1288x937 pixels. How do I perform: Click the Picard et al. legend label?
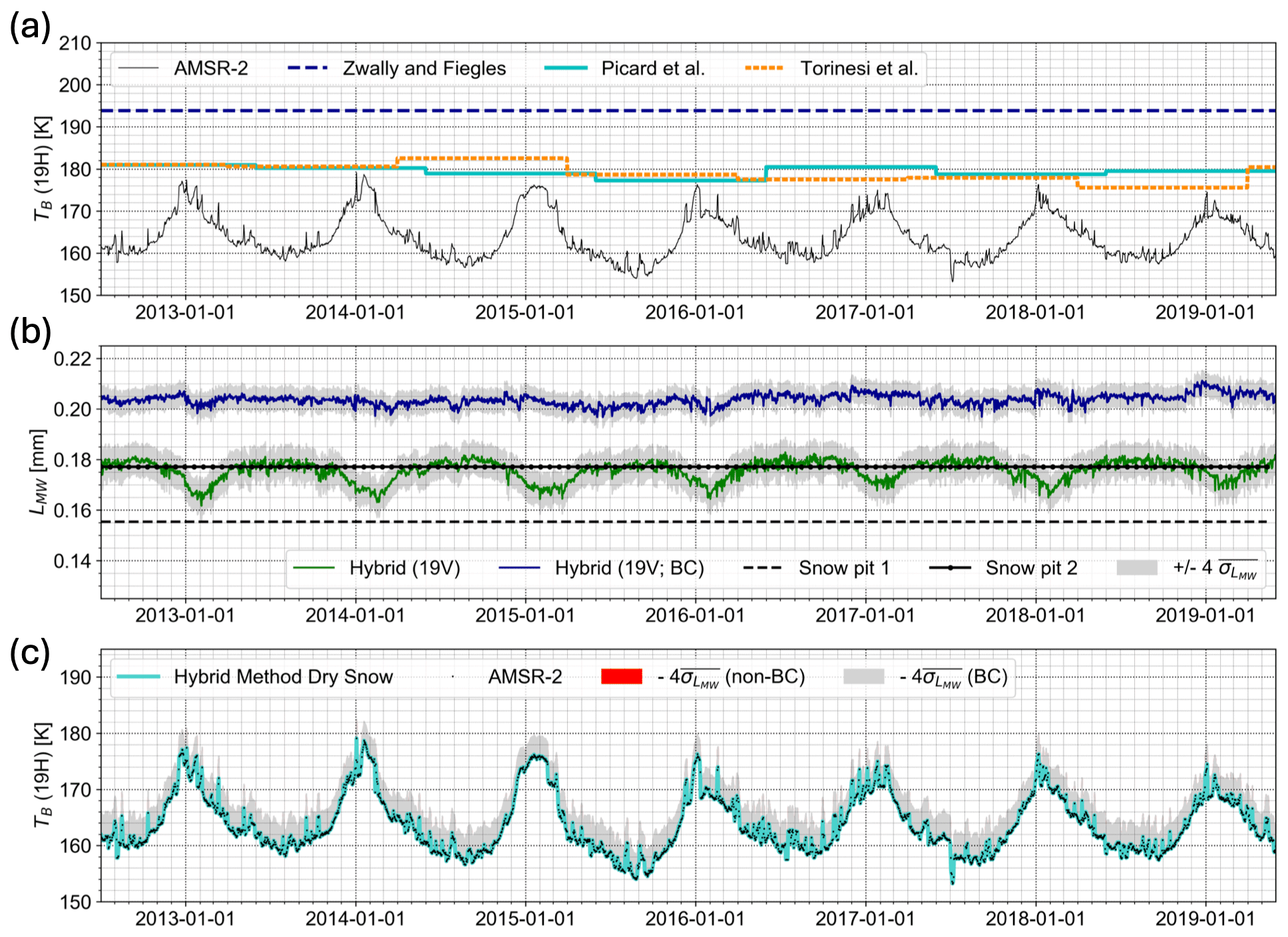coord(653,68)
